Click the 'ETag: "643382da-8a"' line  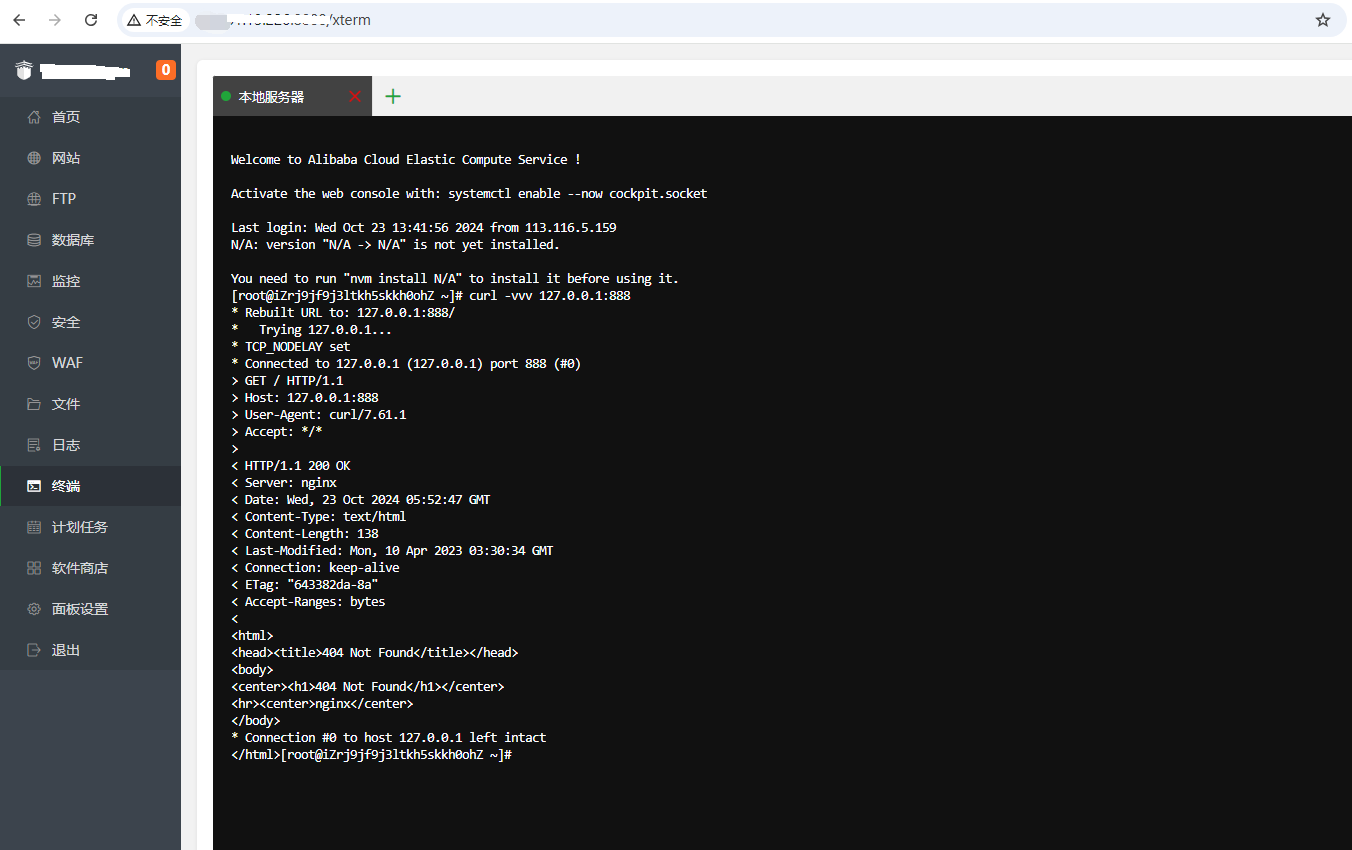point(305,585)
